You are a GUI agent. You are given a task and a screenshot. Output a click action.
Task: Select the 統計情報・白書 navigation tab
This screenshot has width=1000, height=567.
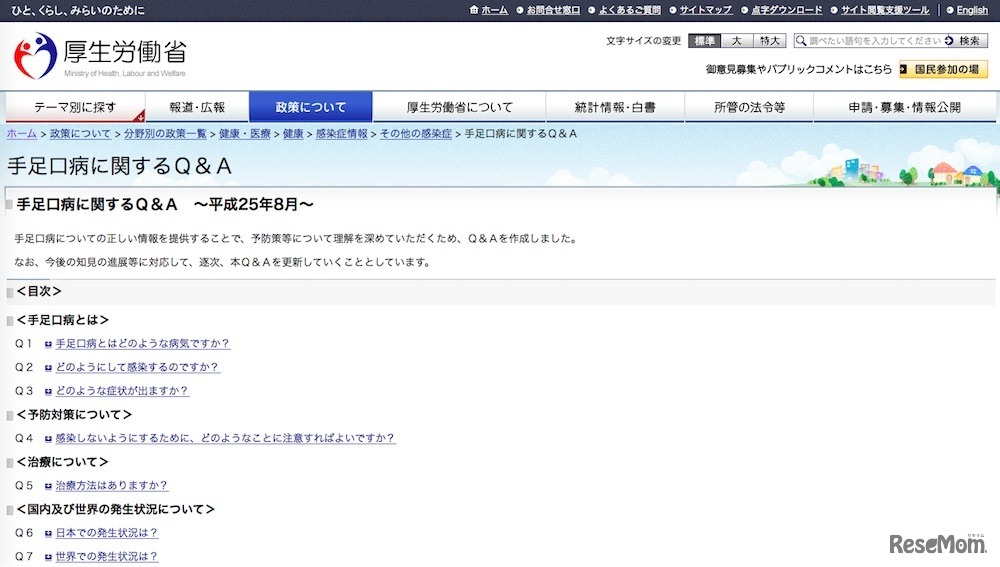pyautogui.click(x=615, y=107)
